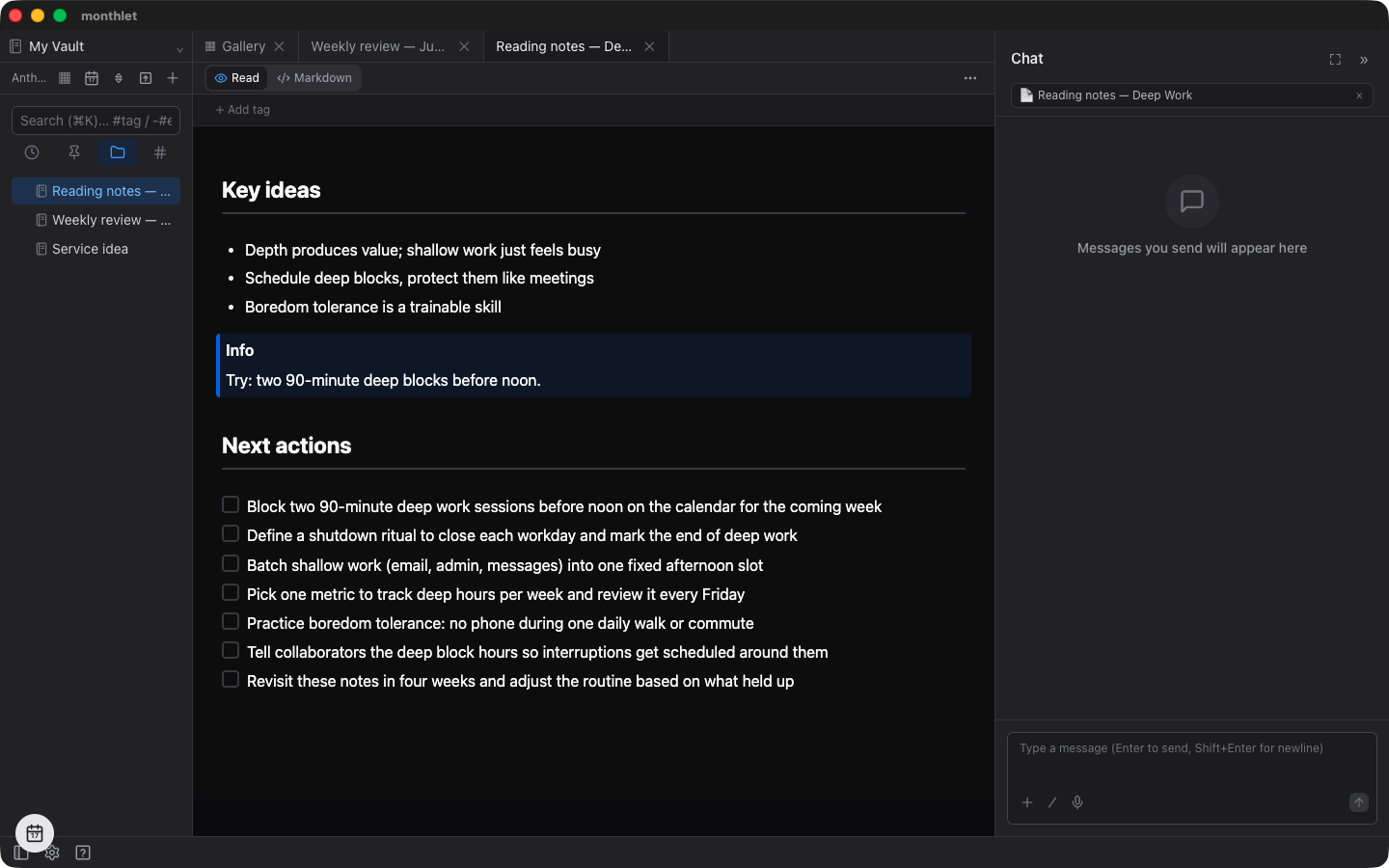This screenshot has height=868, width=1389.
Task: Click the Add tag button
Action: click(x=243, y=110)
